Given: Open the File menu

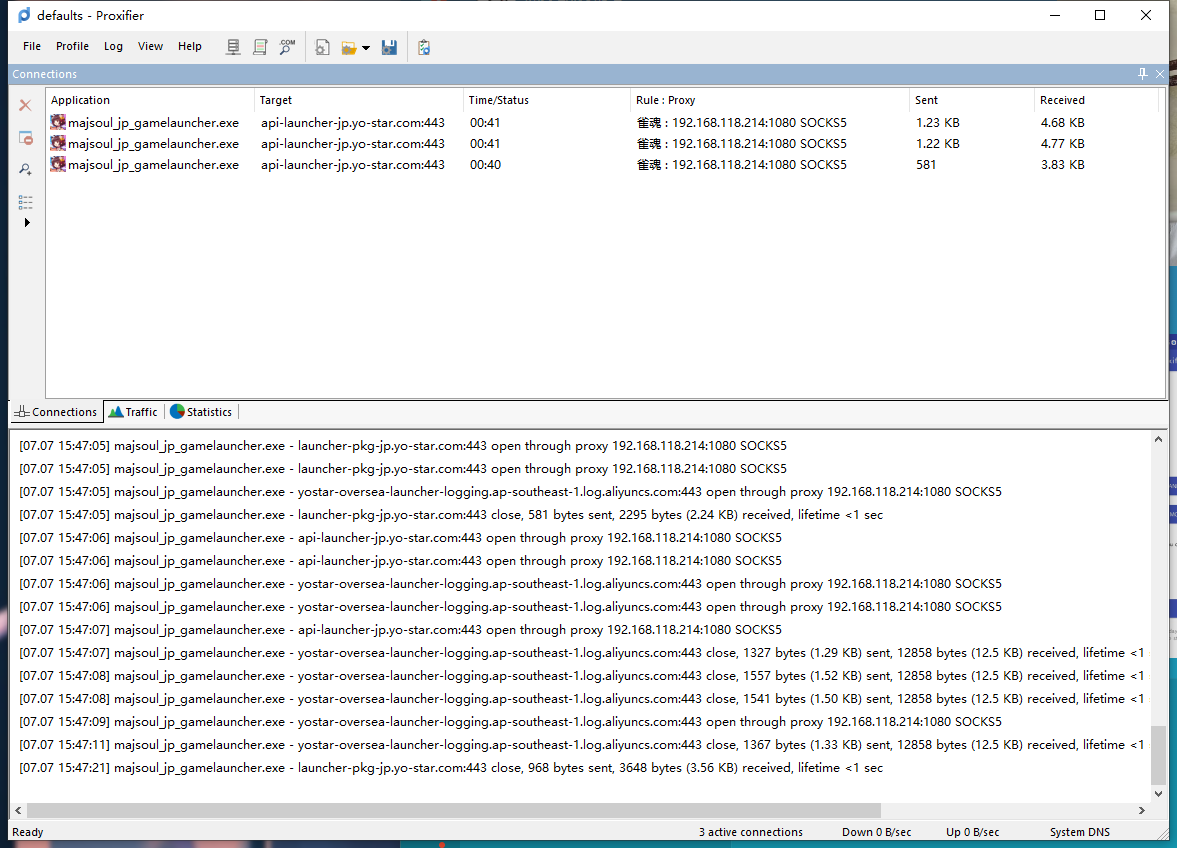Looking at the screenshot, I should pos(32,46).
